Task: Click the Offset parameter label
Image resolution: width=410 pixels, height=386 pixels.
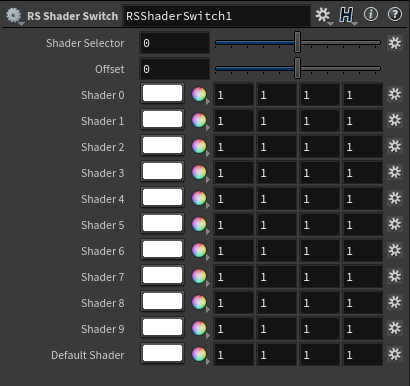Action: 110,69
